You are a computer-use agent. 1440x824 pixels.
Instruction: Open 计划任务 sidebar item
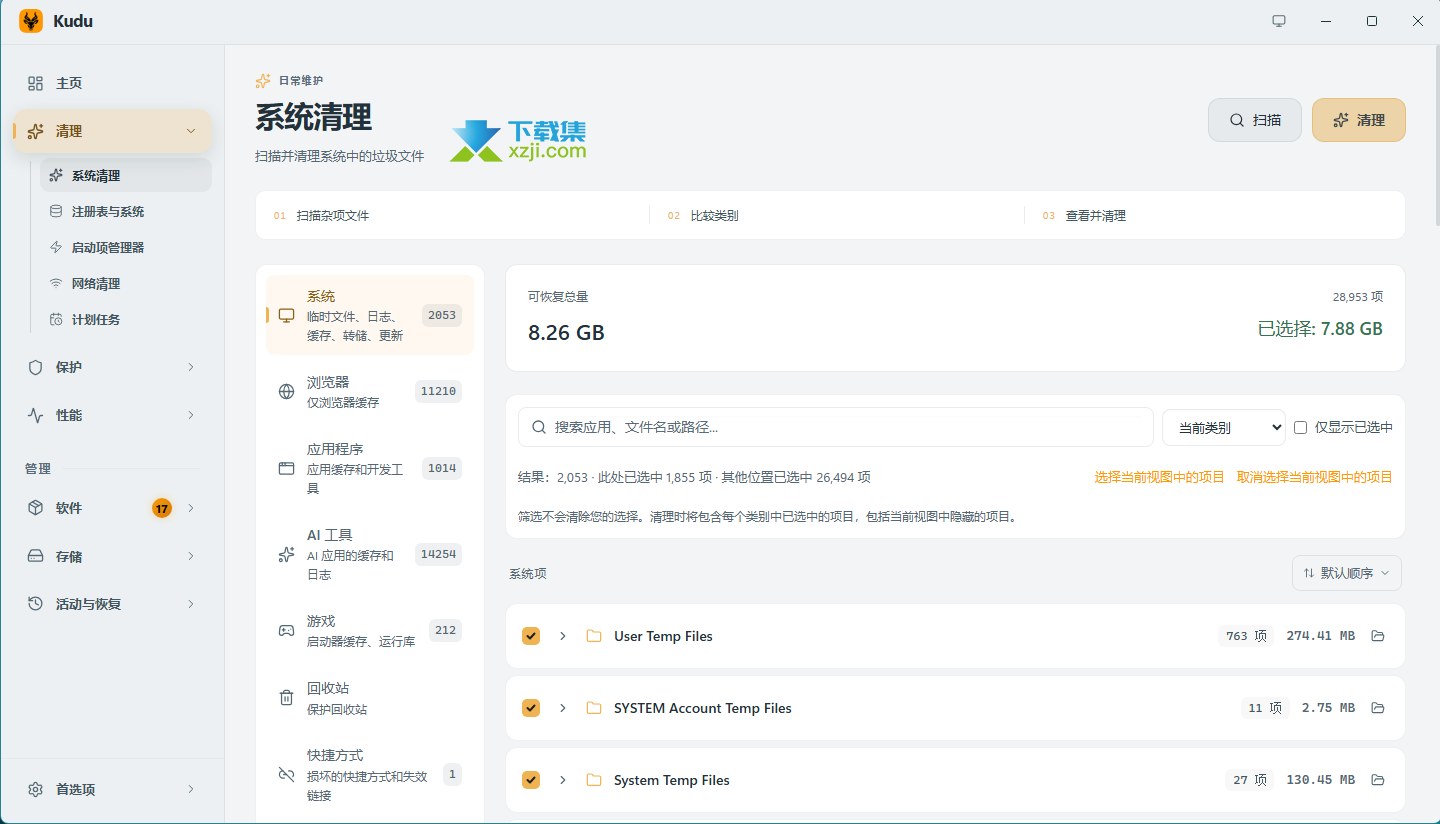pyautogui.click(x=126, y=319)
